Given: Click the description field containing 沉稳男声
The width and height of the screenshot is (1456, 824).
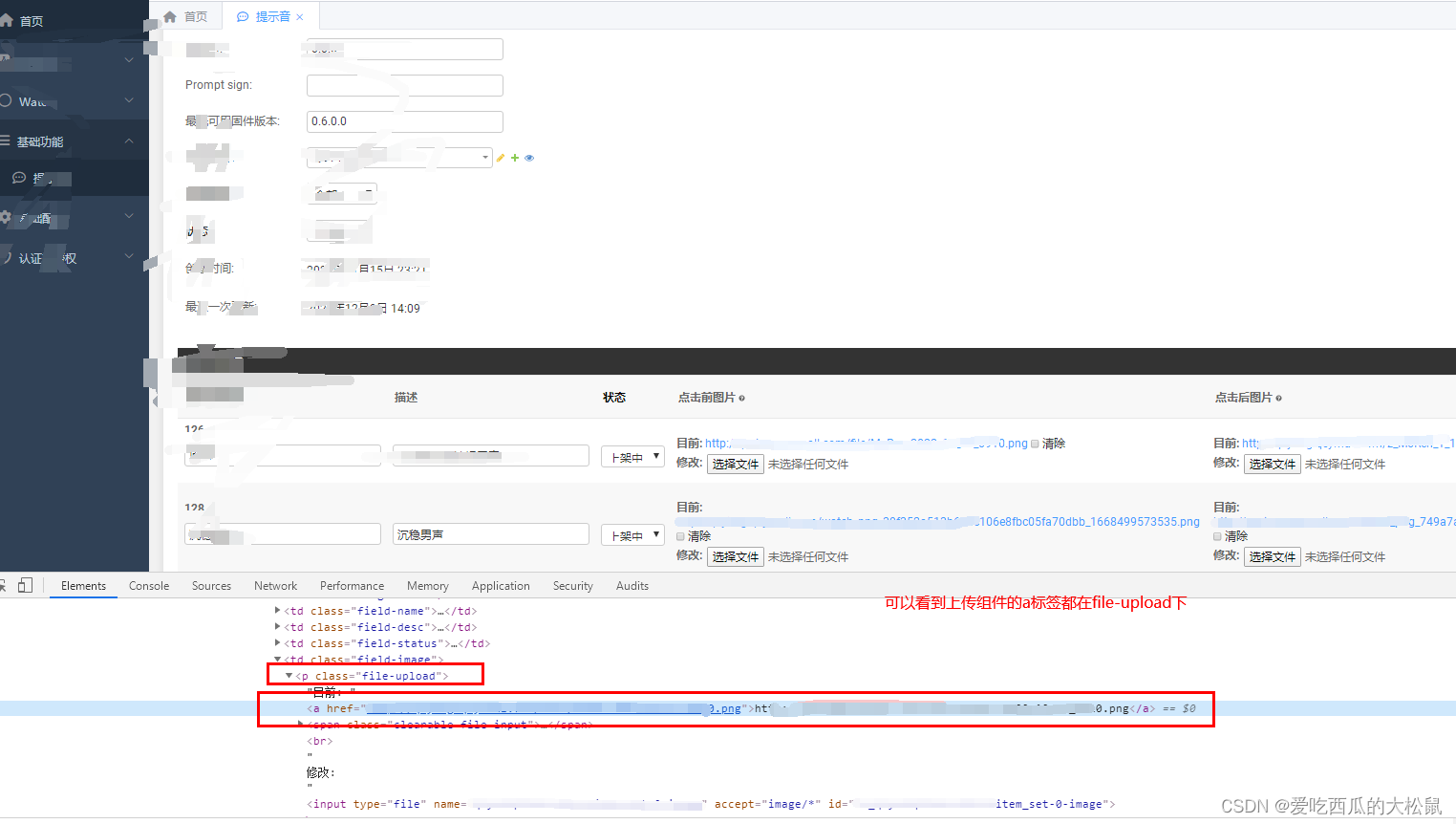Looking at the screenshot, I should (x=491, y=534).
